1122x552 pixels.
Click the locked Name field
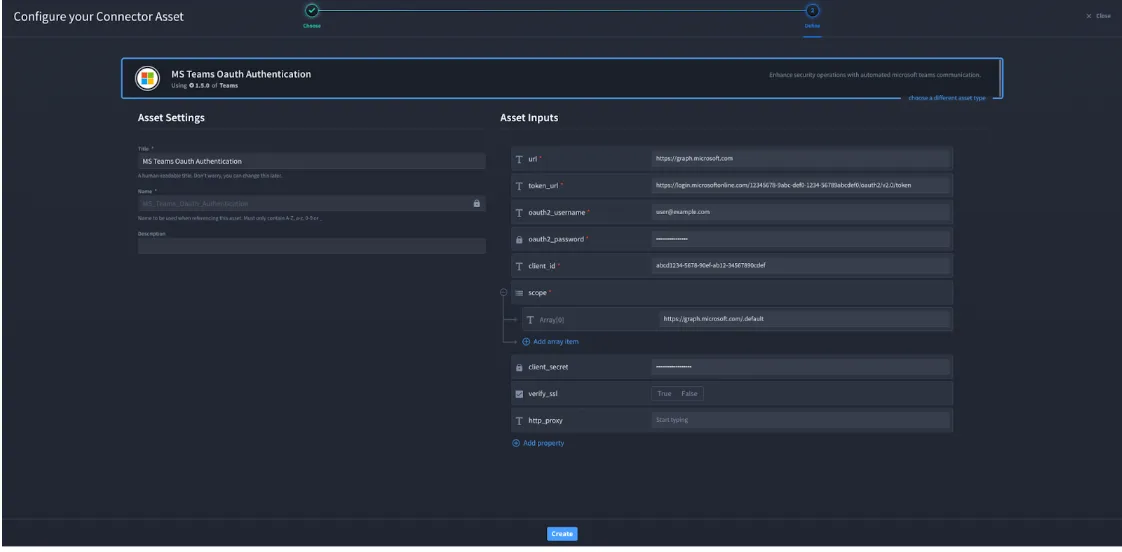[x=311, y=203]
